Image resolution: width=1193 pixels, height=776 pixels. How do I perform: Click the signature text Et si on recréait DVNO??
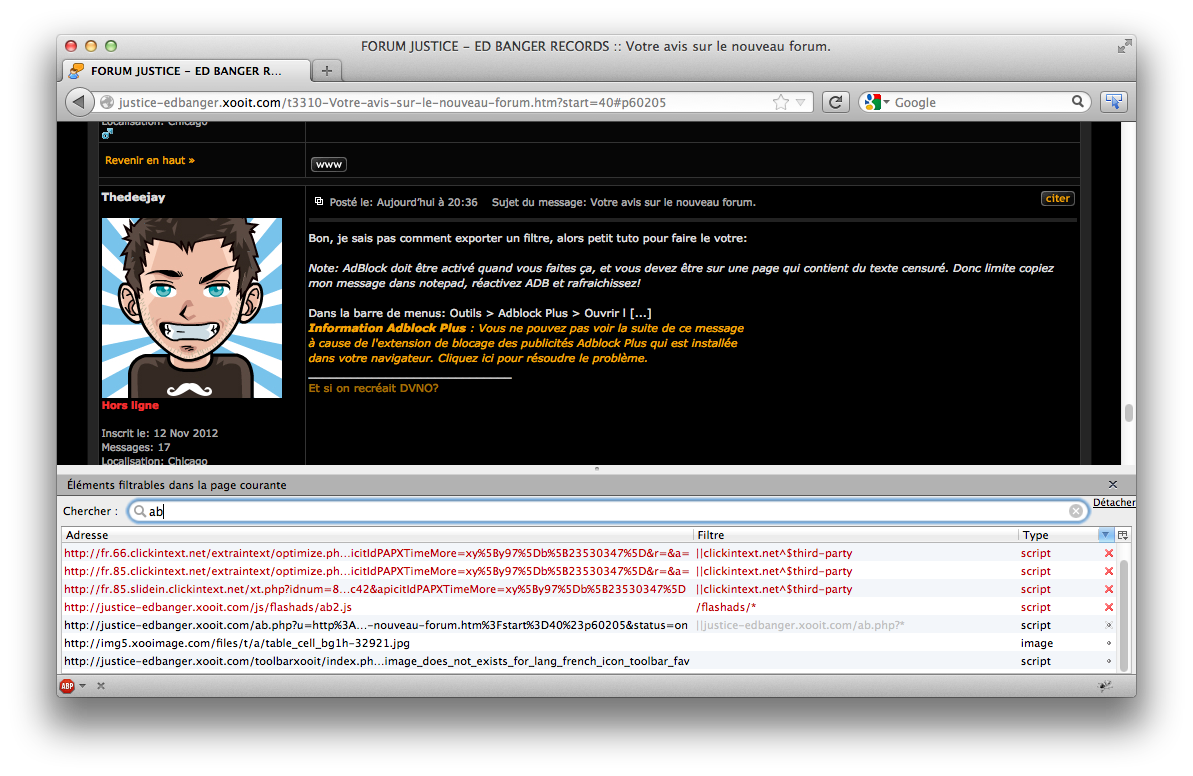[373, 388]
